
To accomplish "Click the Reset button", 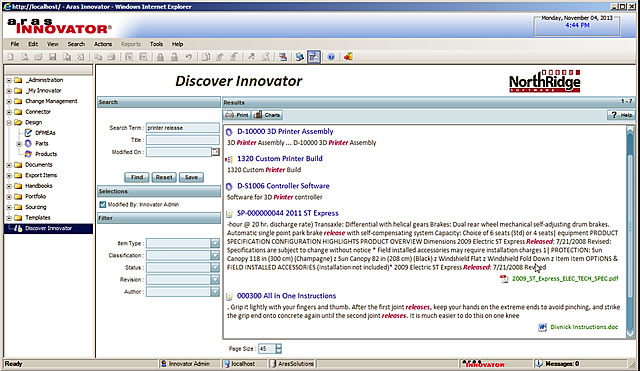I will pos(164,177).
